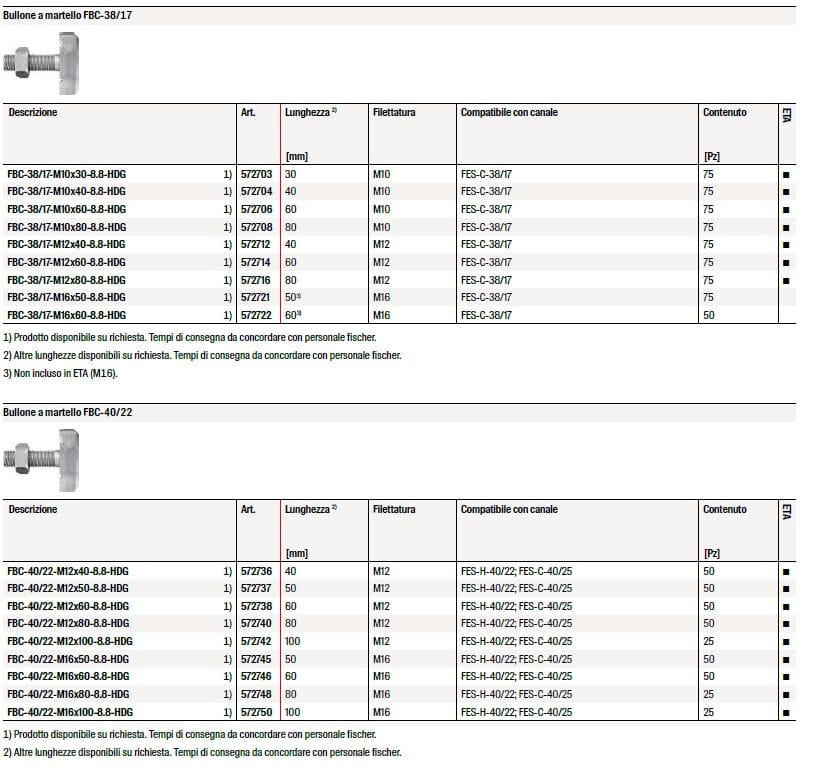Select the Lunghezza column header in the first table
Image resolution: width=815 pixels, height=772 pixels.
point(309,112)
